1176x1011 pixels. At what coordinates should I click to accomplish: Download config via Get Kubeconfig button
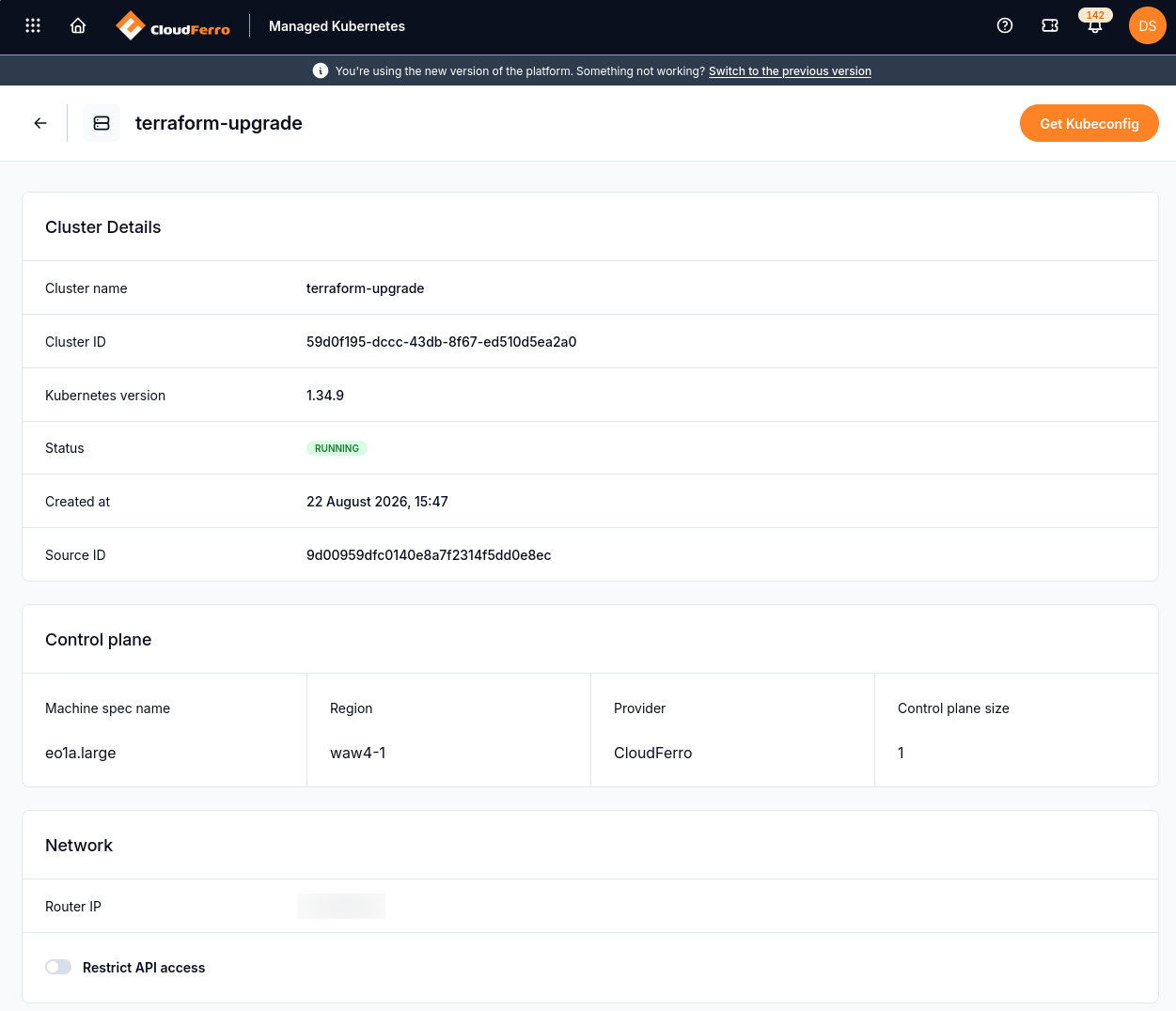1090,123
